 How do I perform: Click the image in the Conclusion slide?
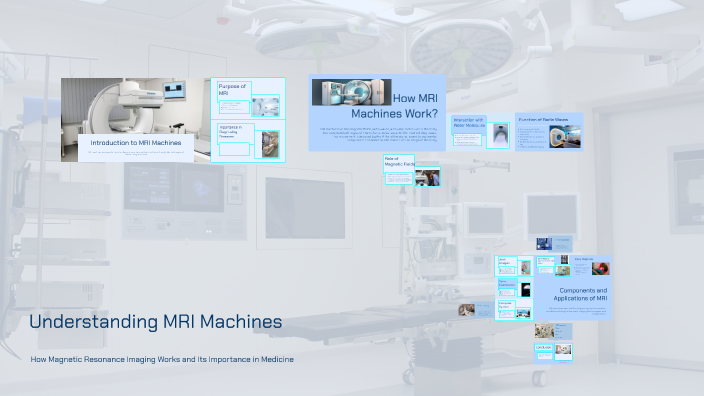click(563, 350)
